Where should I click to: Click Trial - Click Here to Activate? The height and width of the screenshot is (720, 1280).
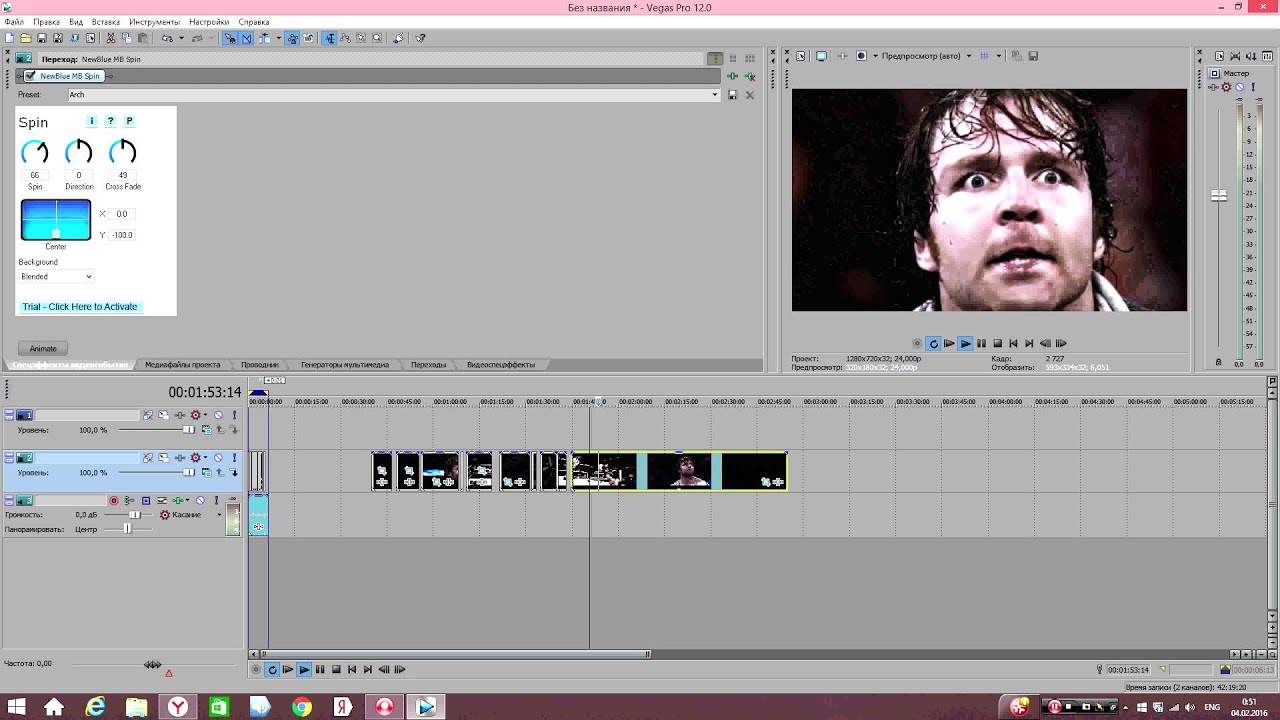pyautogui.click(x=80, y=307)
